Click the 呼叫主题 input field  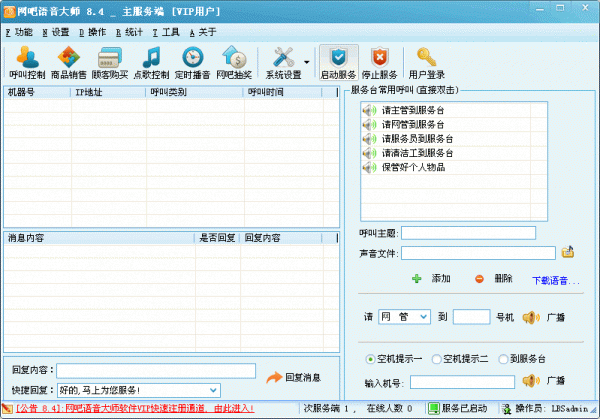pos(468,233)
